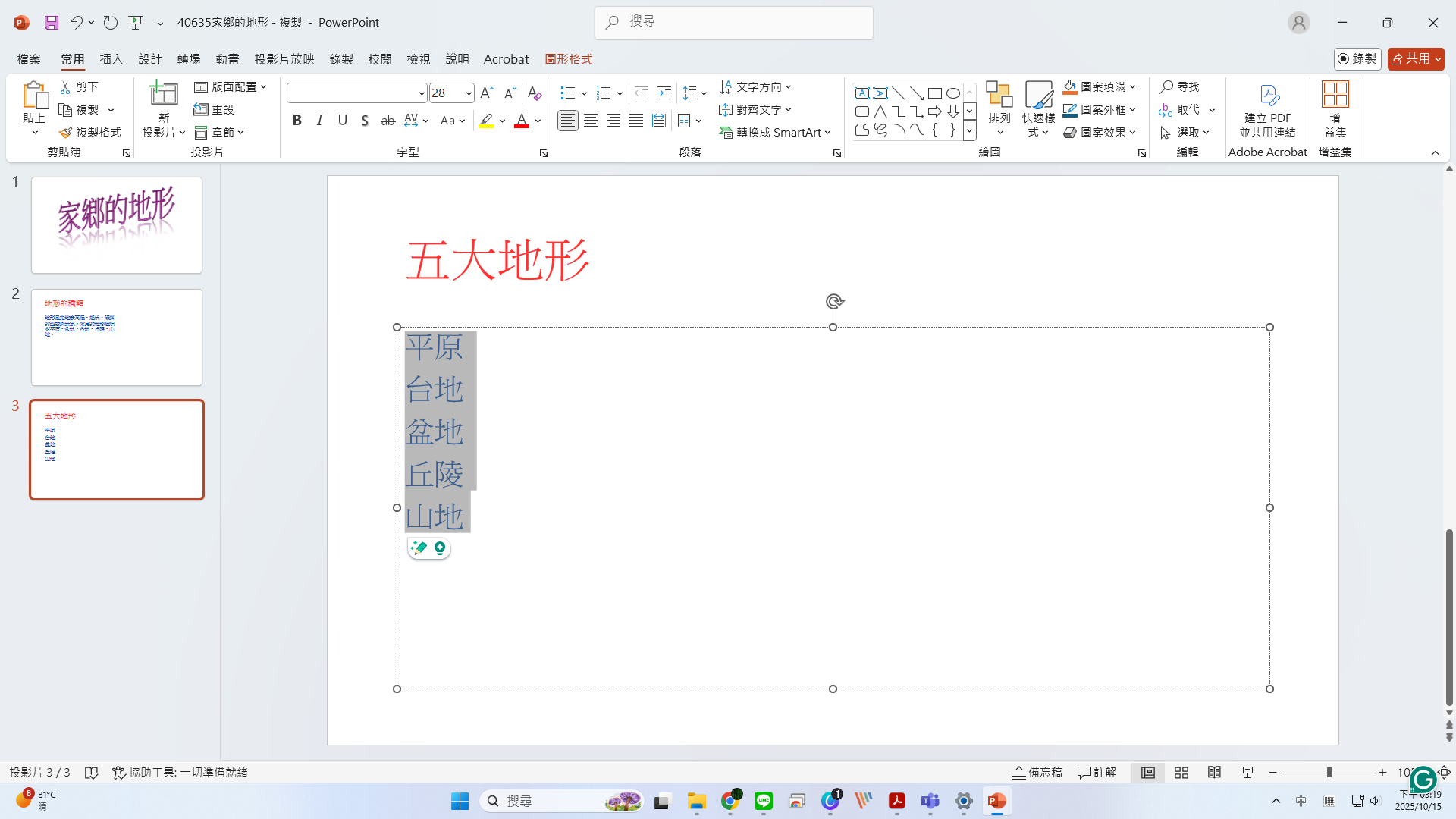The height and width of the screenshot is (819, 1456).
Task: Click the Increase Font Size icon
Action: click(x=487, y=93)
